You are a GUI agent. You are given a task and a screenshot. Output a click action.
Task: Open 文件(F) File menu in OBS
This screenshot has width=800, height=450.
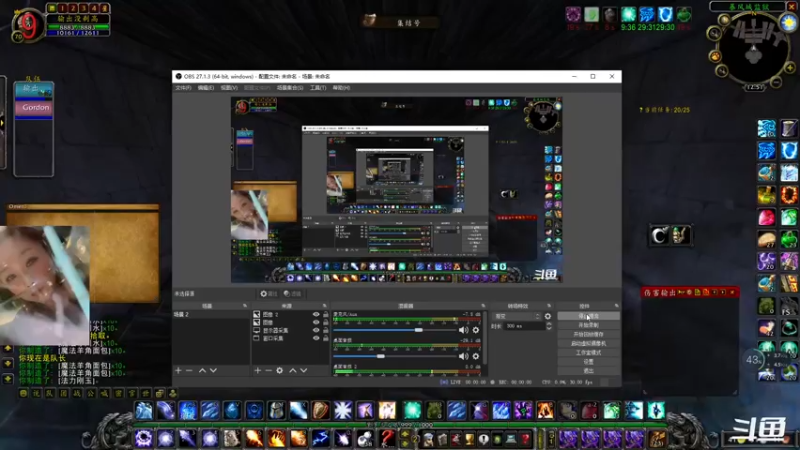pyautogui.click(x=183, y=88)
